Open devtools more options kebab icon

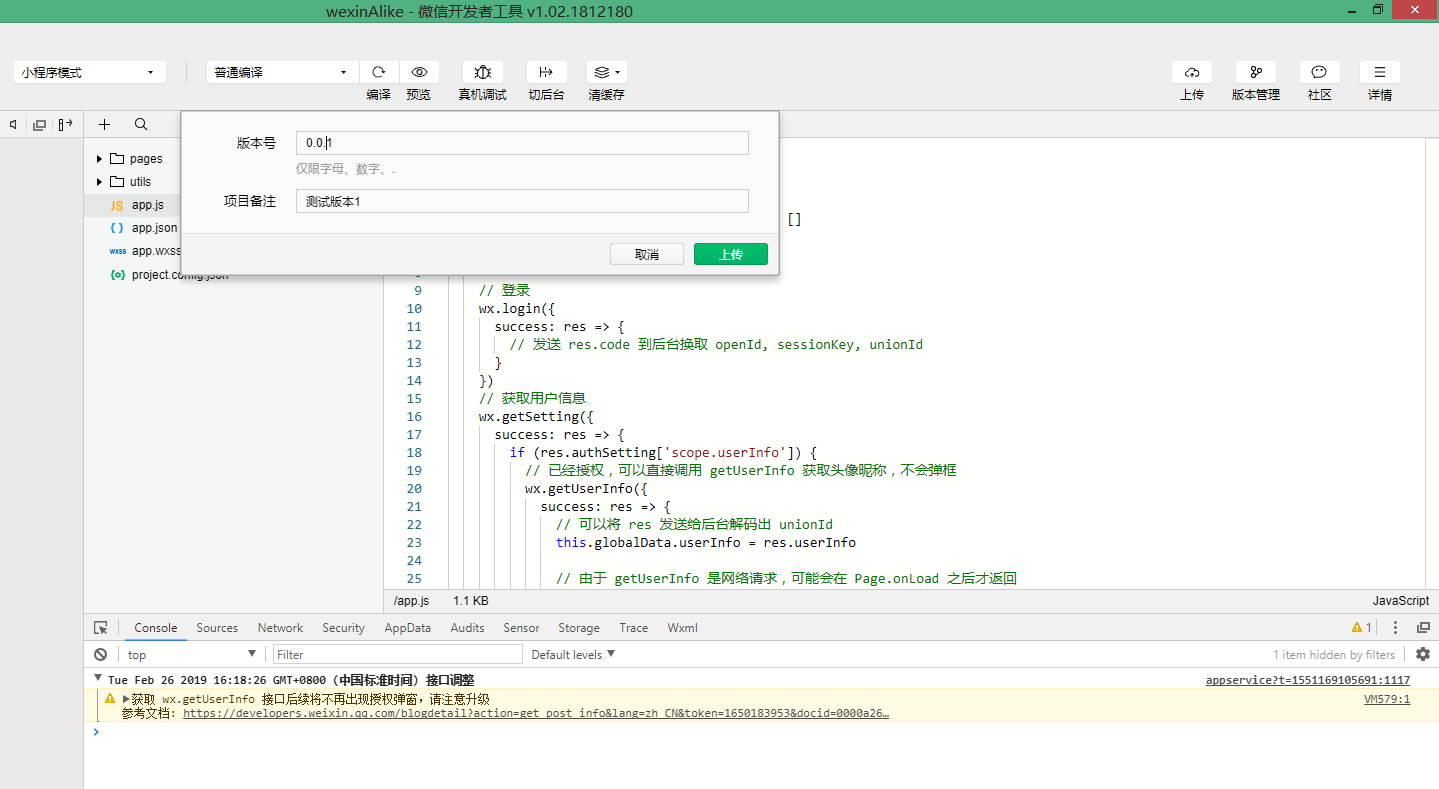coord(1396,628)
